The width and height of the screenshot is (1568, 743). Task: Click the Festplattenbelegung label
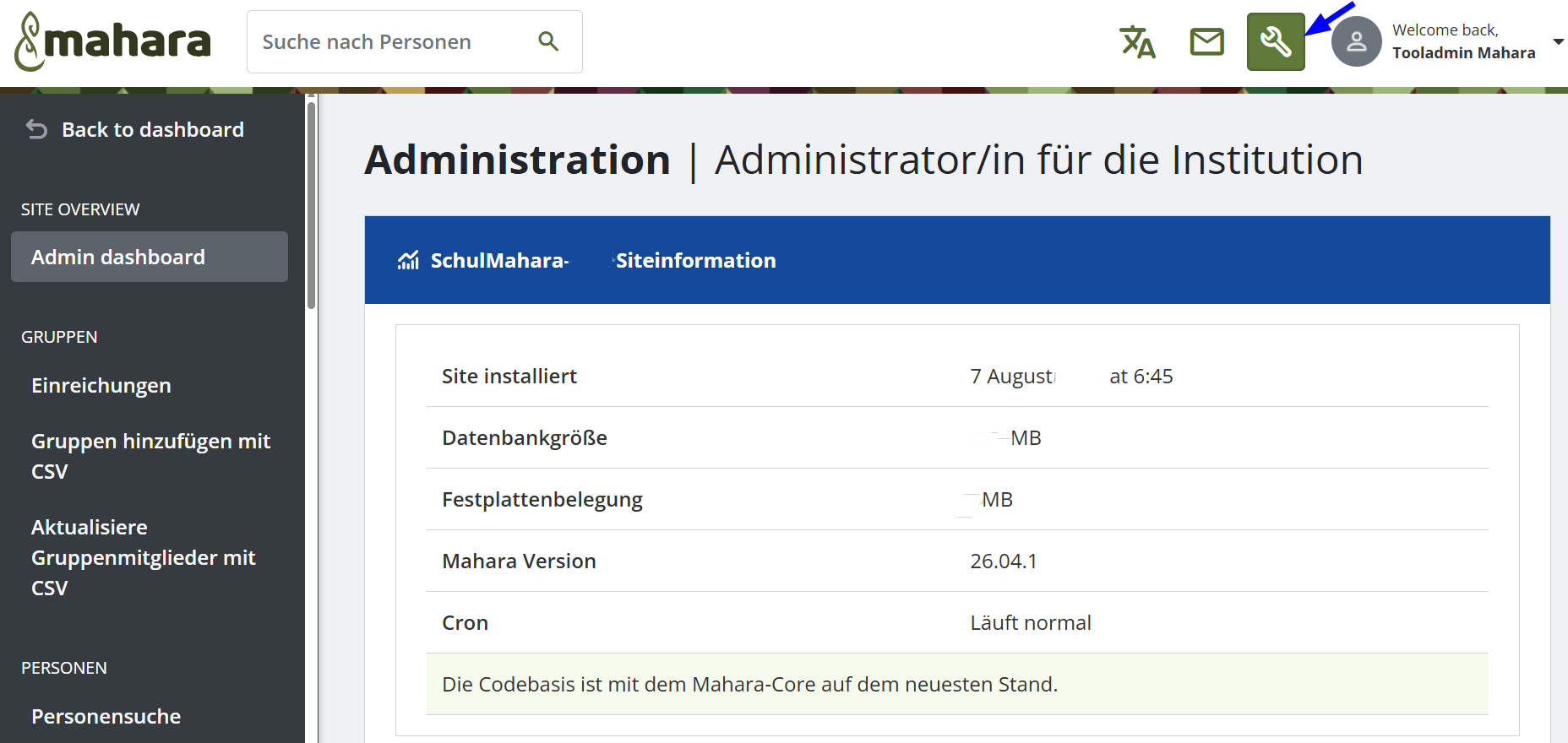[542, 499]
